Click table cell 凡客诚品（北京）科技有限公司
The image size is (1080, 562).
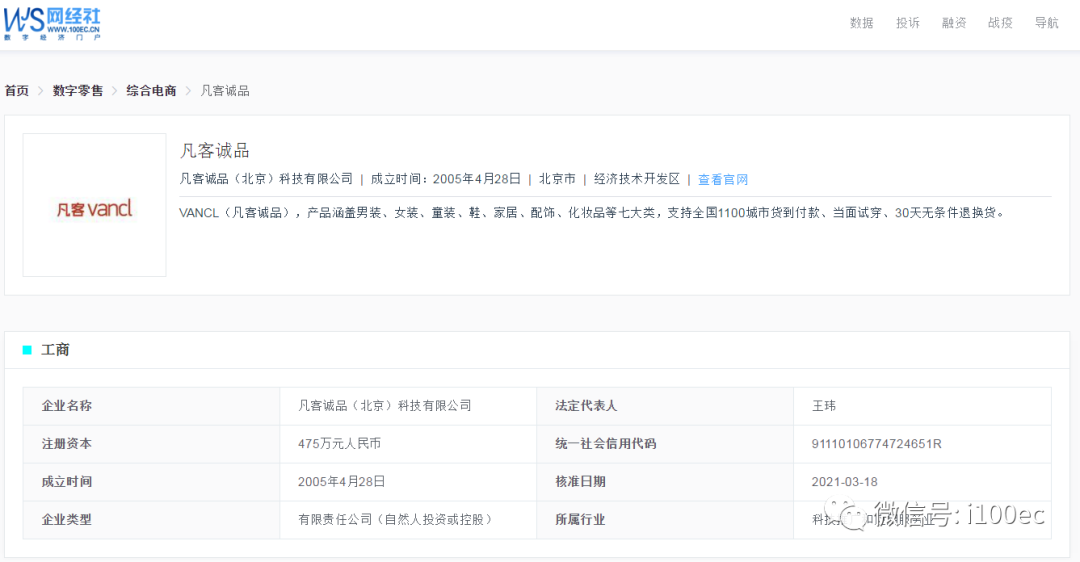[384, 406]
